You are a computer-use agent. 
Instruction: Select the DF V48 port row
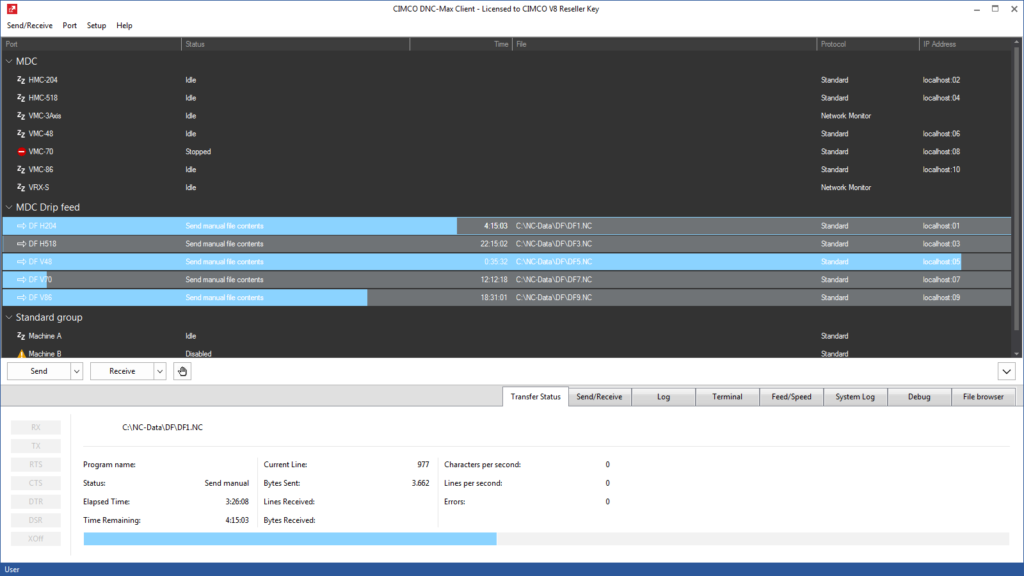click(x=507, y=262)
